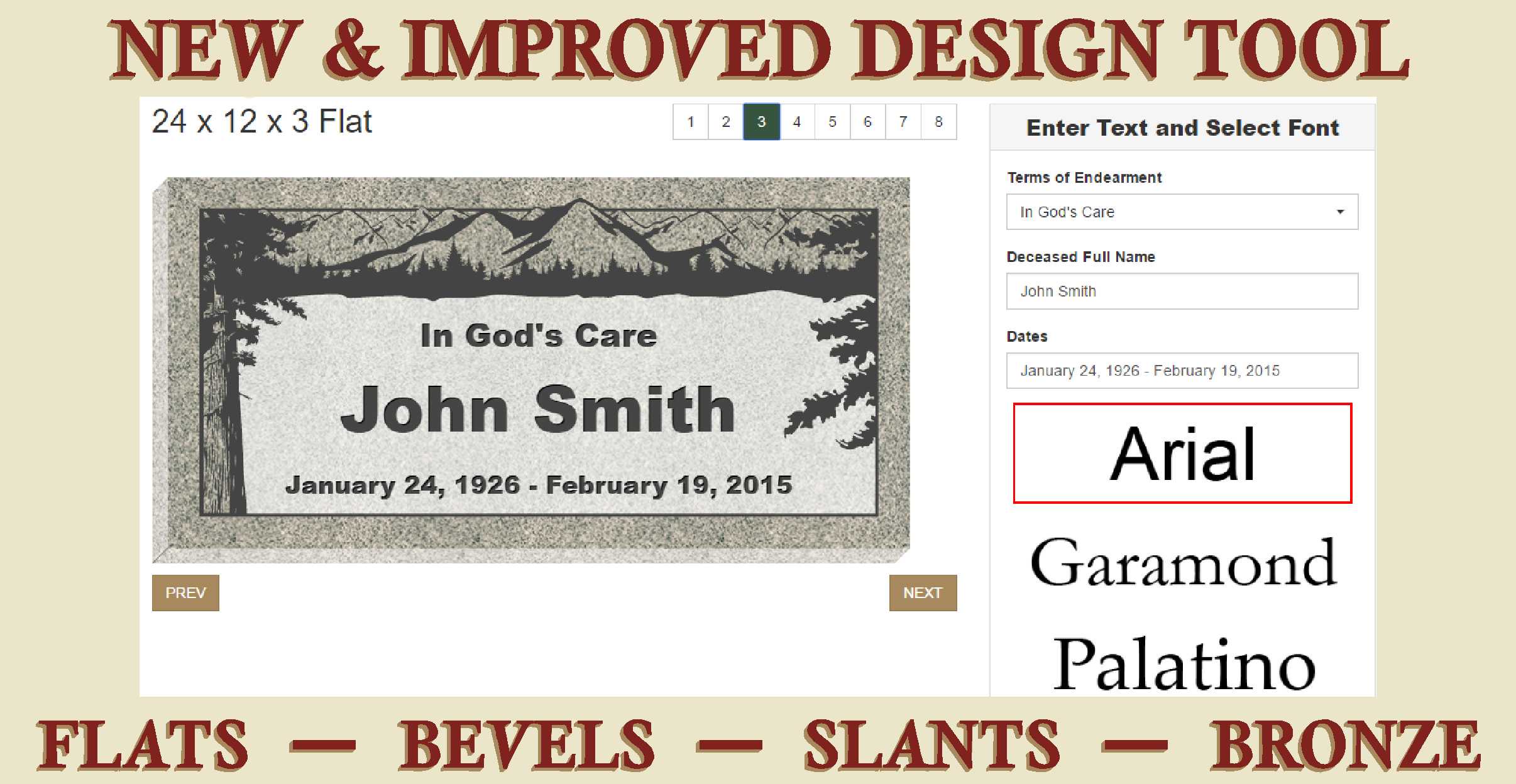Image resolution: width=1516 pixels, height=784 pixels.
Task: Click the NEXT button
Action: [923, 592]
